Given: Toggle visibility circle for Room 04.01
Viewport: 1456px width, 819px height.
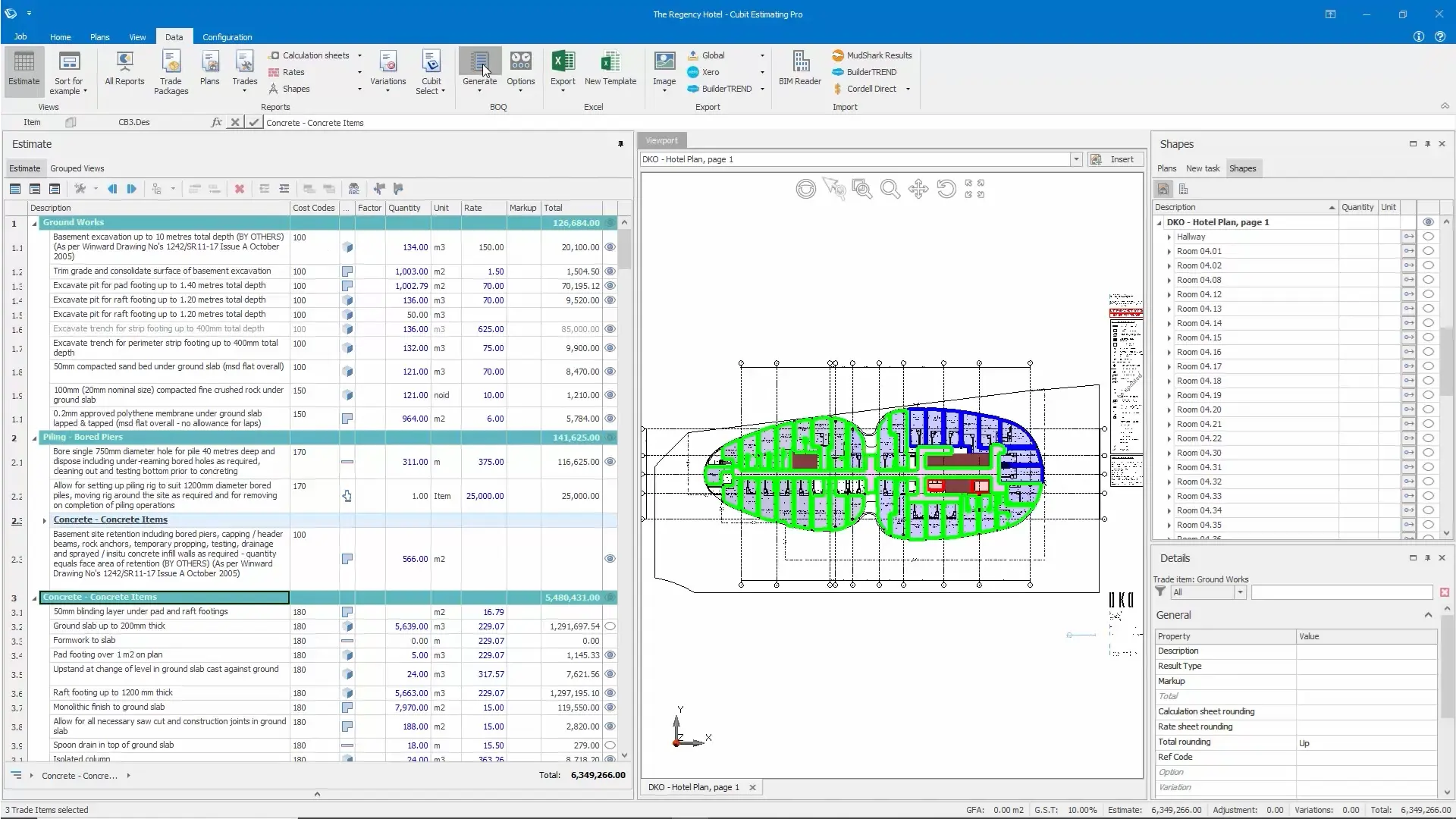Looking at the screenshot, I should coord(1428,251).
